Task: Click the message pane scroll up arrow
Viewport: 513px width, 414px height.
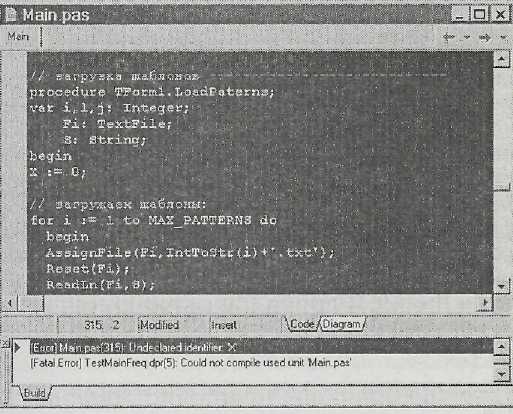Action: pos(502,347)
